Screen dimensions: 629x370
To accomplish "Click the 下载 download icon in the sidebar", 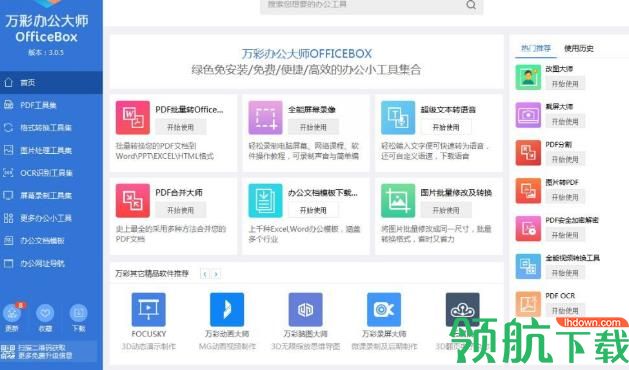I will [79, 313].
